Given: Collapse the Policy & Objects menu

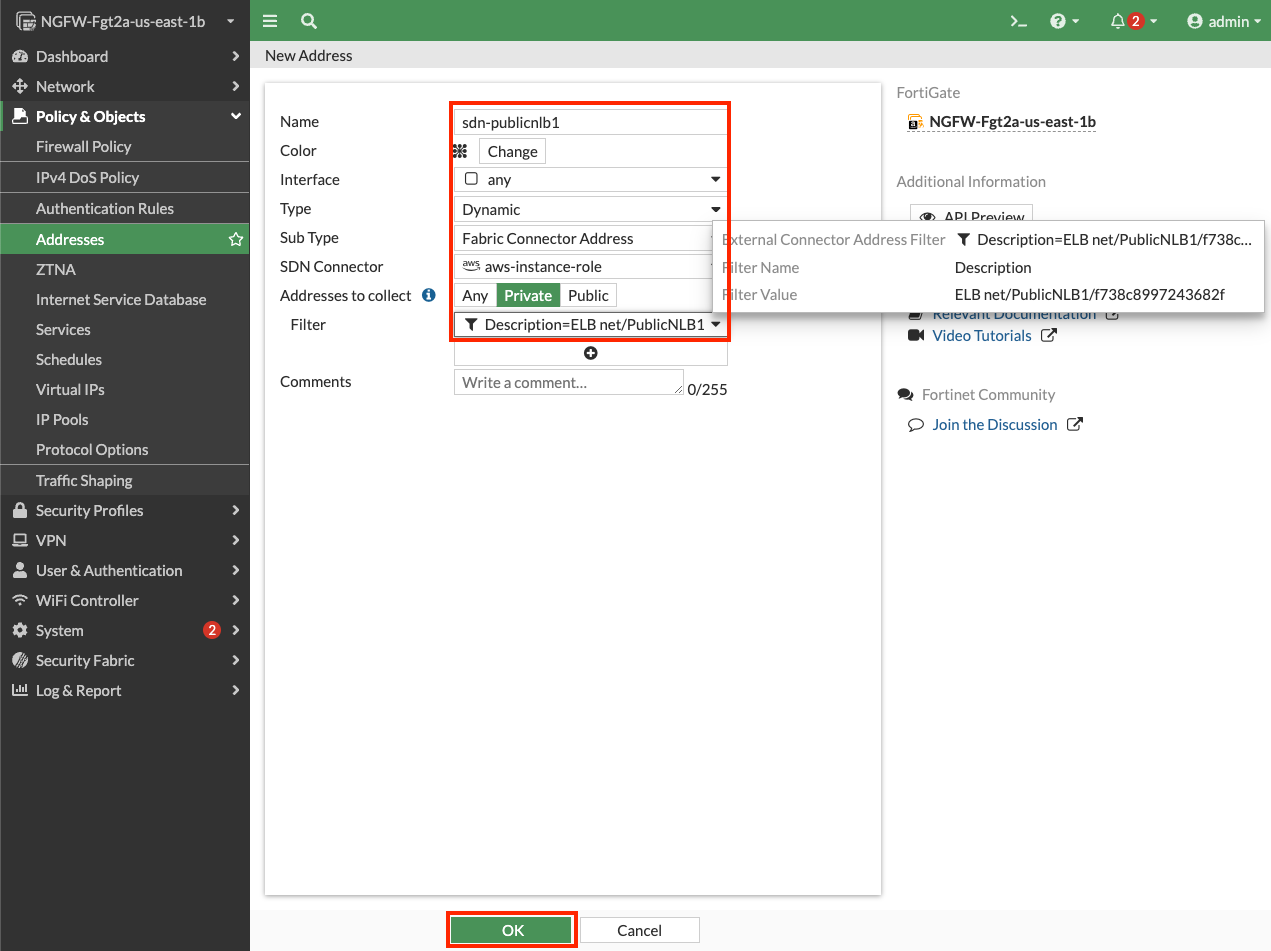Looking at the screenshot, I should click(x=125, y=116).
